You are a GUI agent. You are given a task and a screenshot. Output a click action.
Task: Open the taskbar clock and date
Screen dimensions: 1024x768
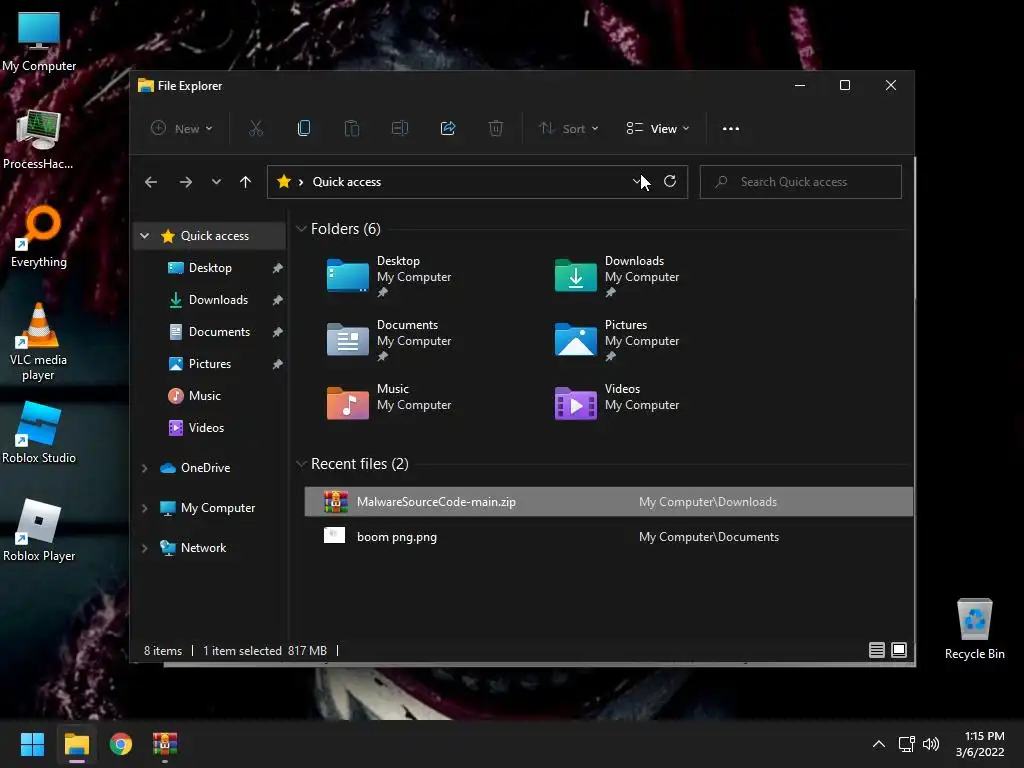(x=980, y=744)
